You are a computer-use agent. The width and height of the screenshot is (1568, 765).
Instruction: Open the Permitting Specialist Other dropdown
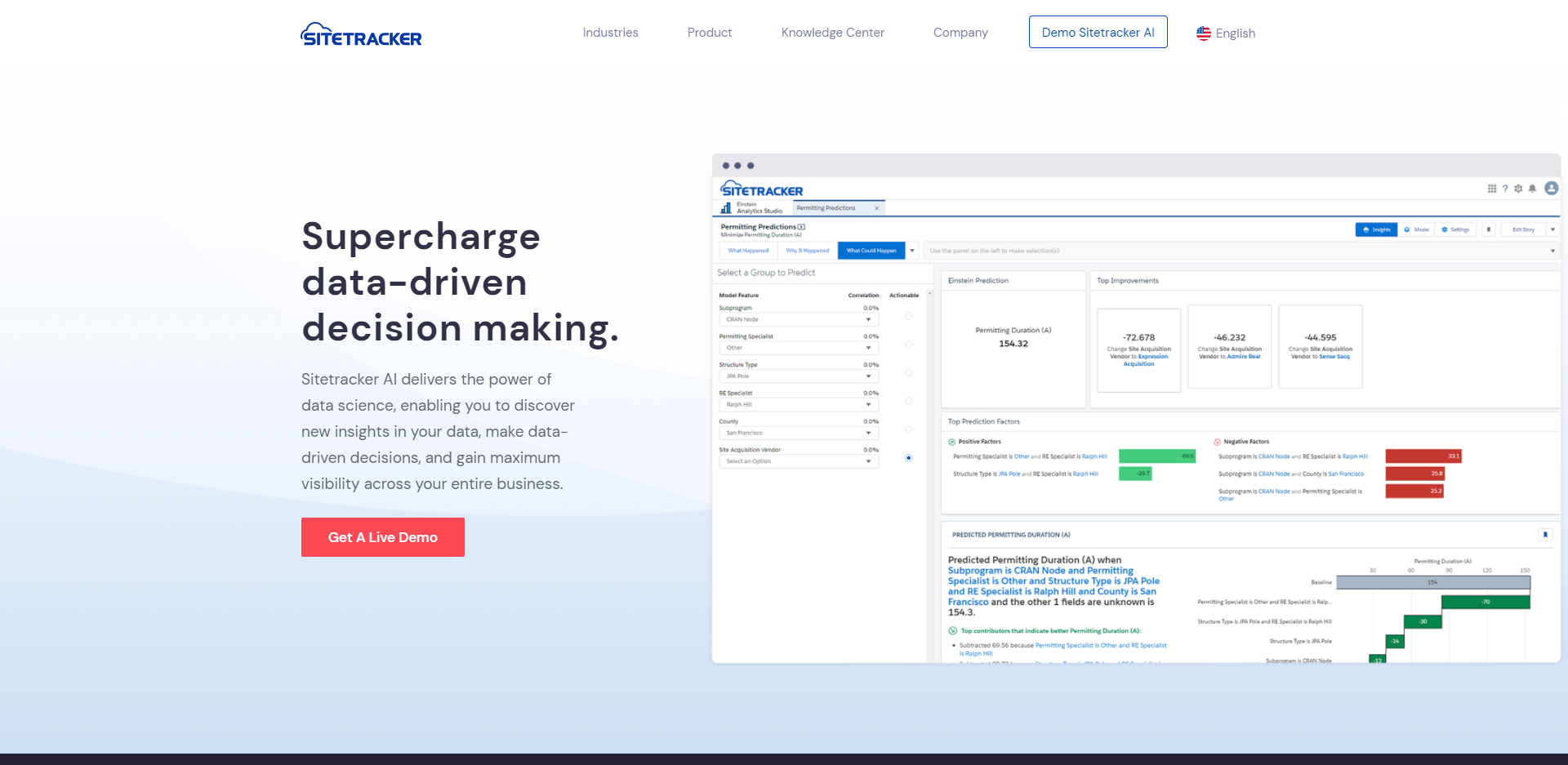point(799,348)
